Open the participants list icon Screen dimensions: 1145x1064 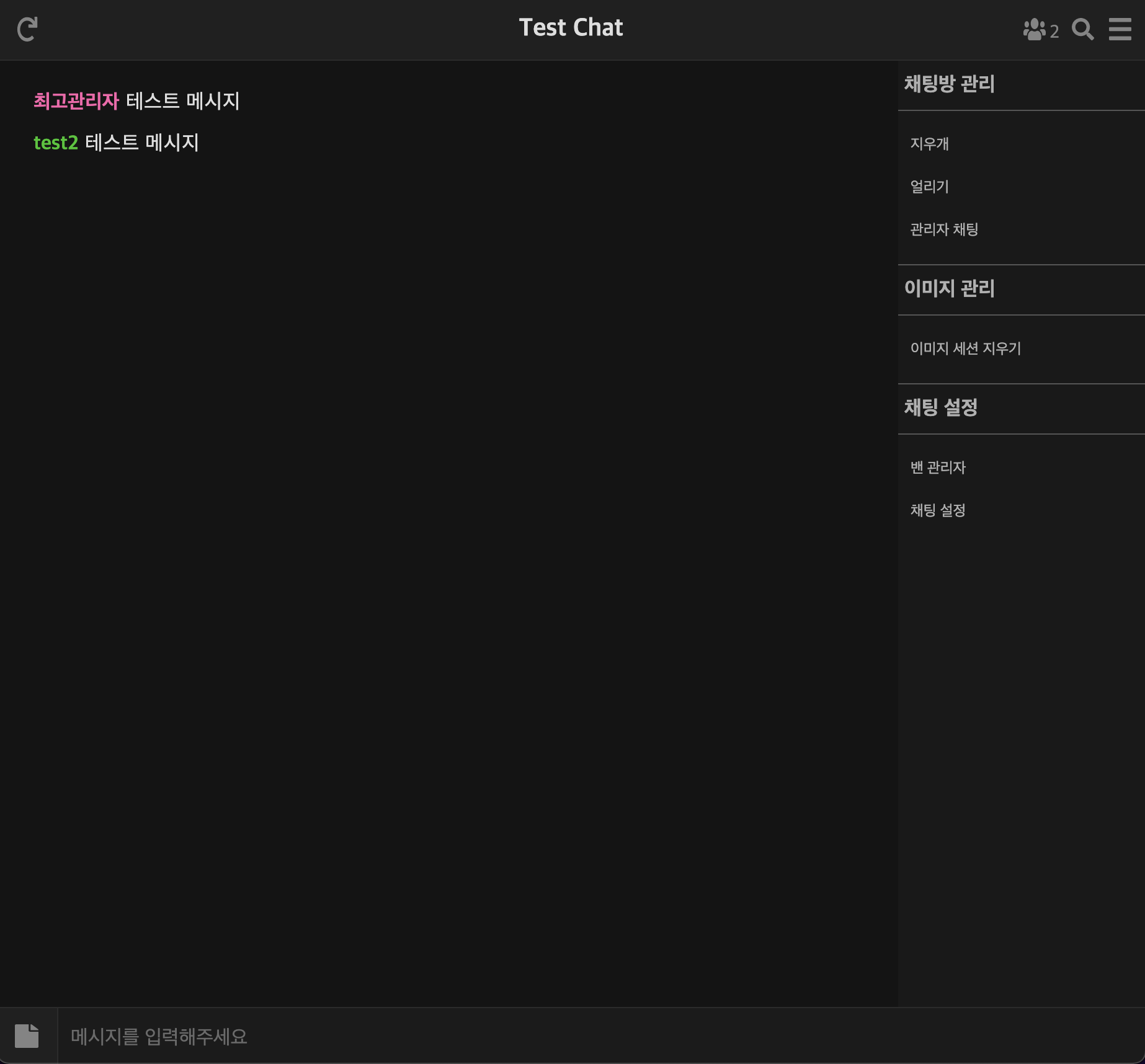pyautogui.click(x=1034, y=29)
